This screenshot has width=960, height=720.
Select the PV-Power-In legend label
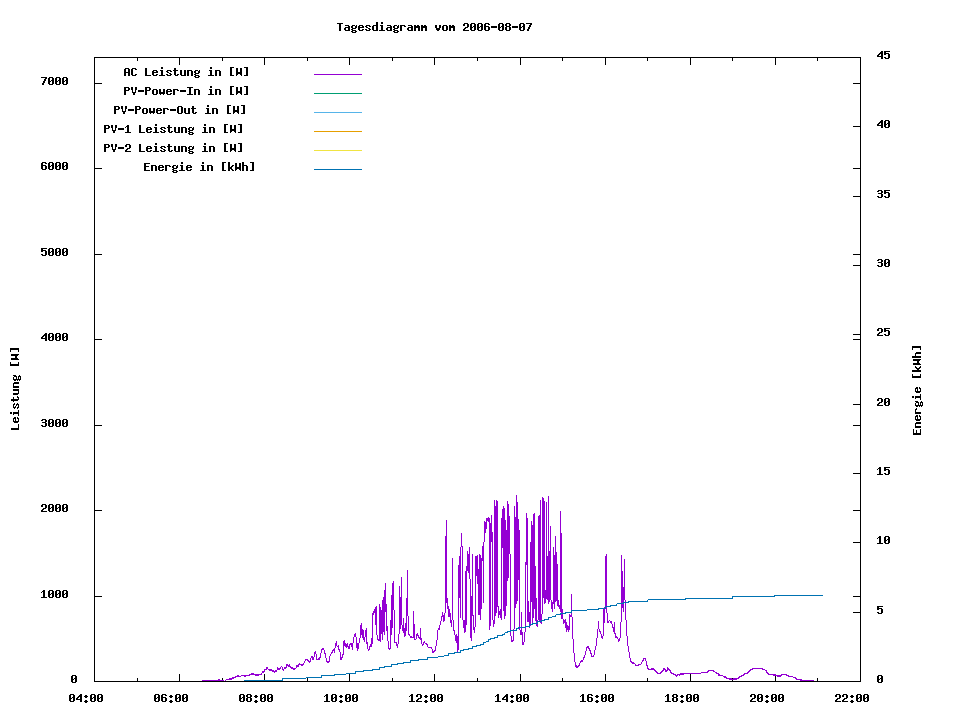(x=186, y=91)
